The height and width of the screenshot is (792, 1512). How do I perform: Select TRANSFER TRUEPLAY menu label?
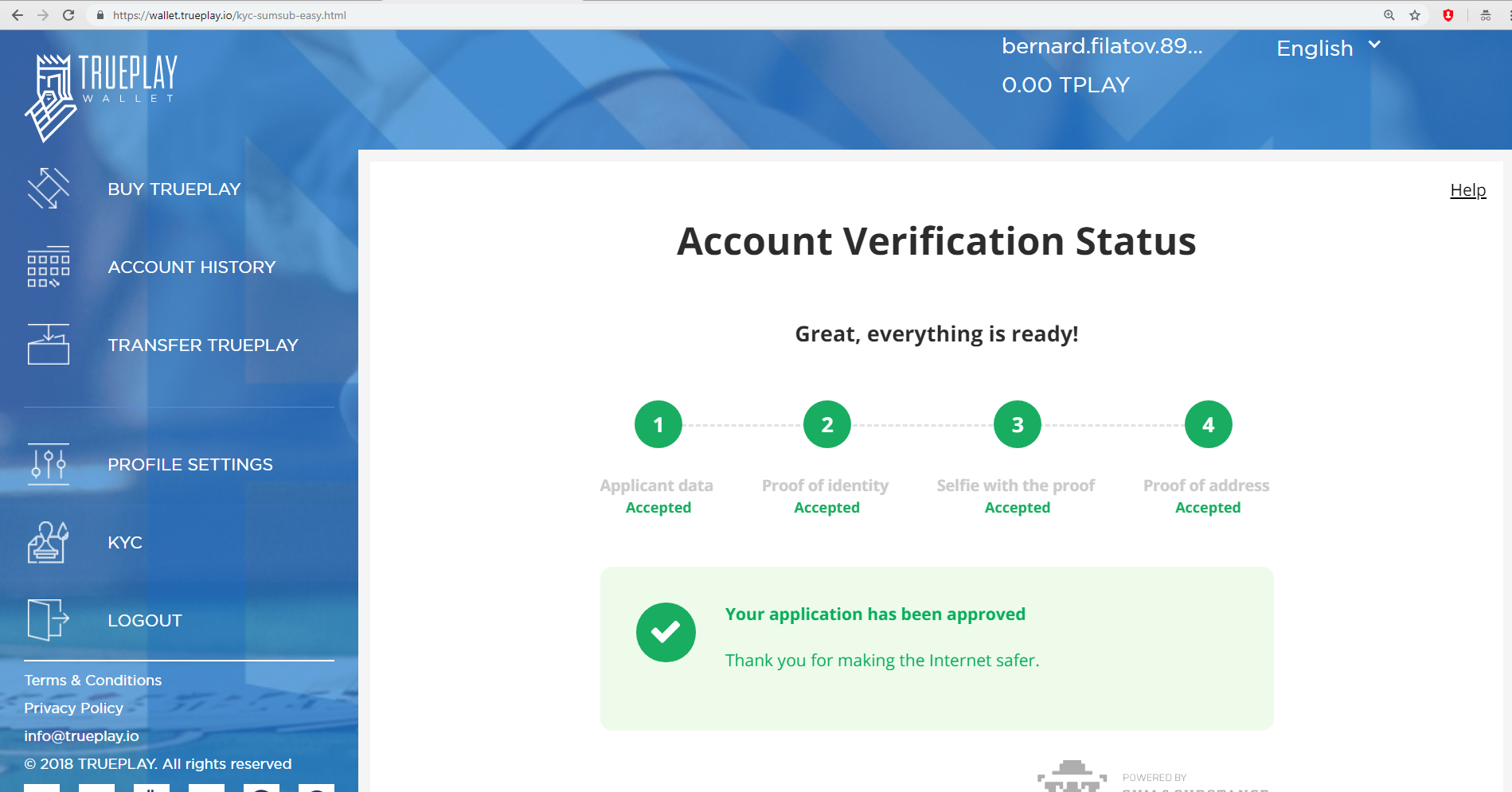[203, 345]
